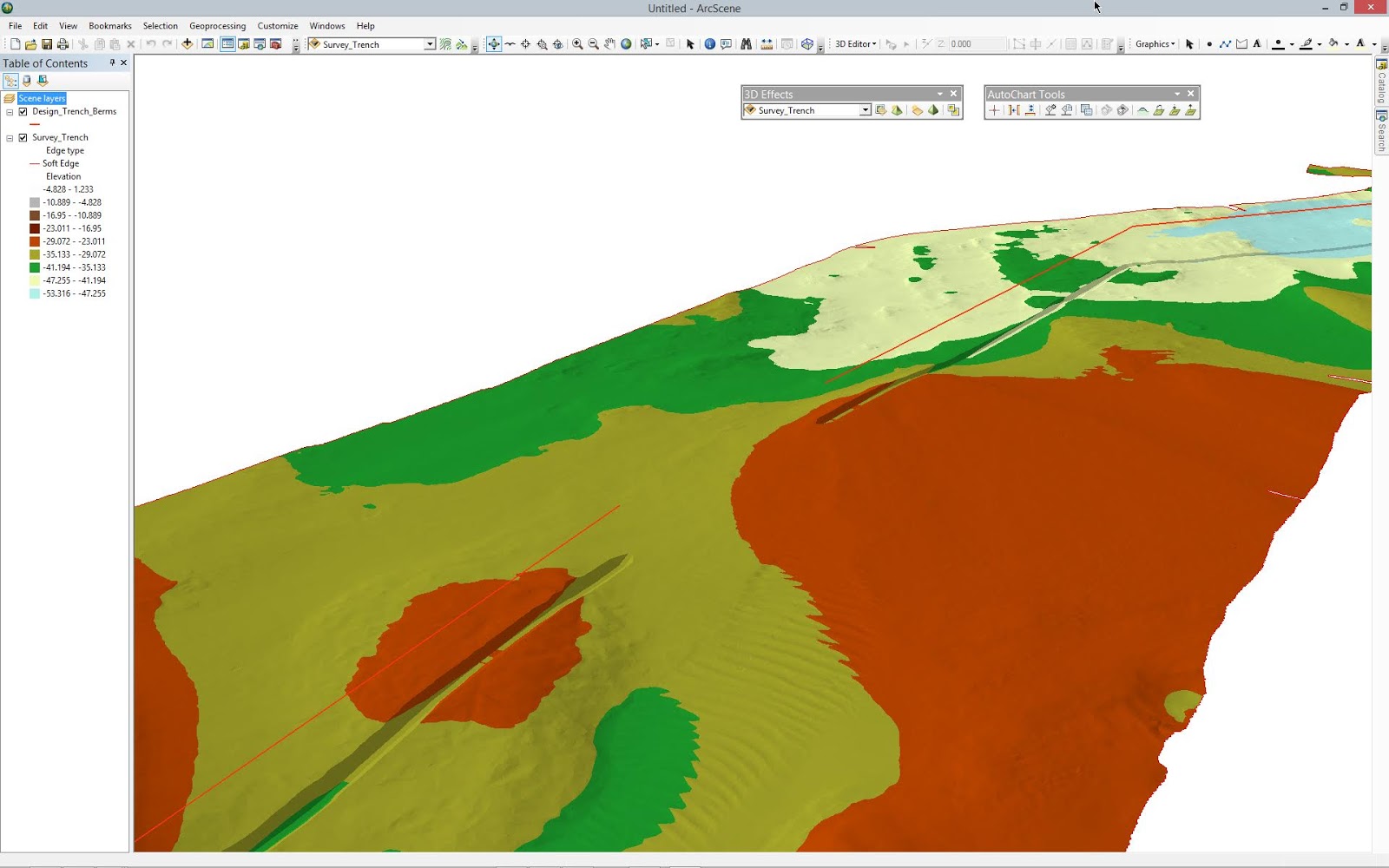The width and height of the screenshot is (1389, 868).
Task: Click the Add Data button
Action: (187, 44)
